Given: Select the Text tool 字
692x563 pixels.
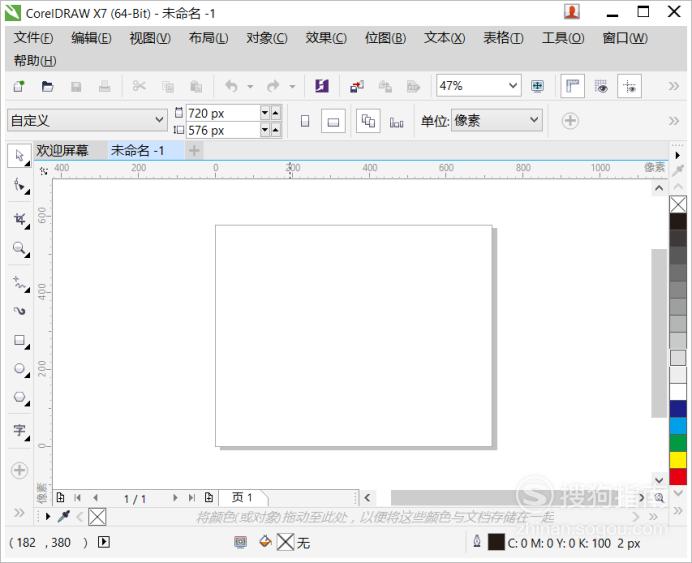Looking at the screenshot, I should pos(20,430).
